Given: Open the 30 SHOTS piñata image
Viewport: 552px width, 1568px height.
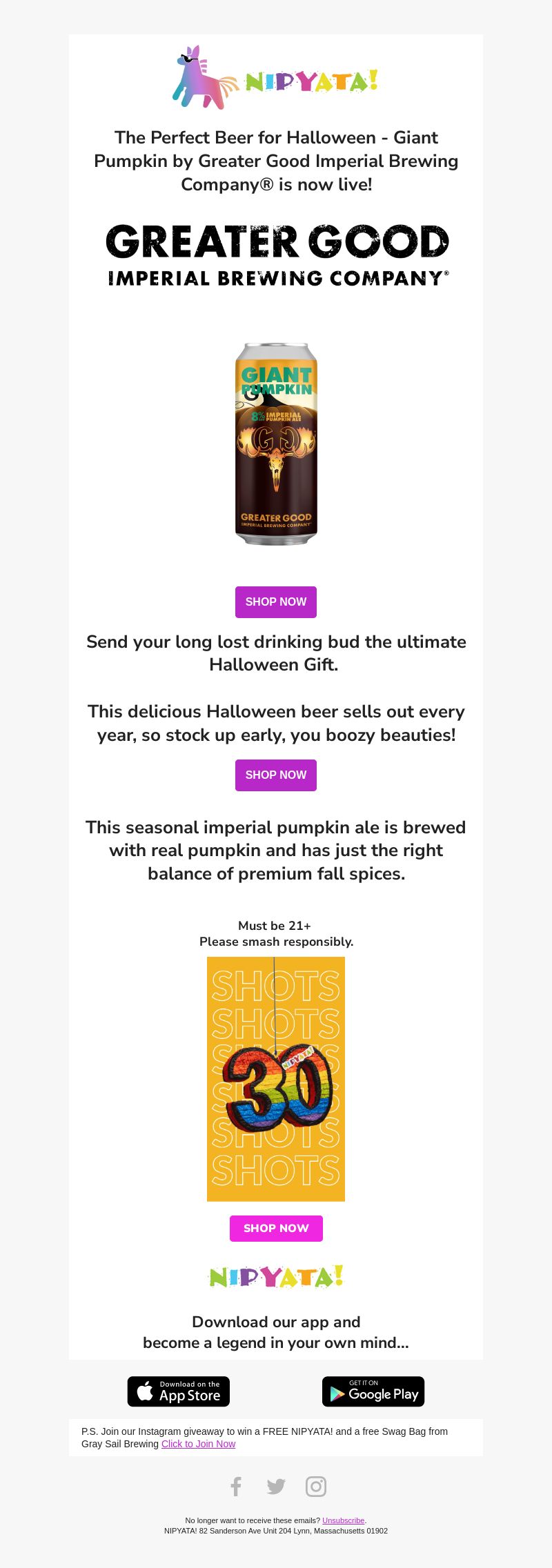Looking at the screenshot, I should click(276, 1079).
